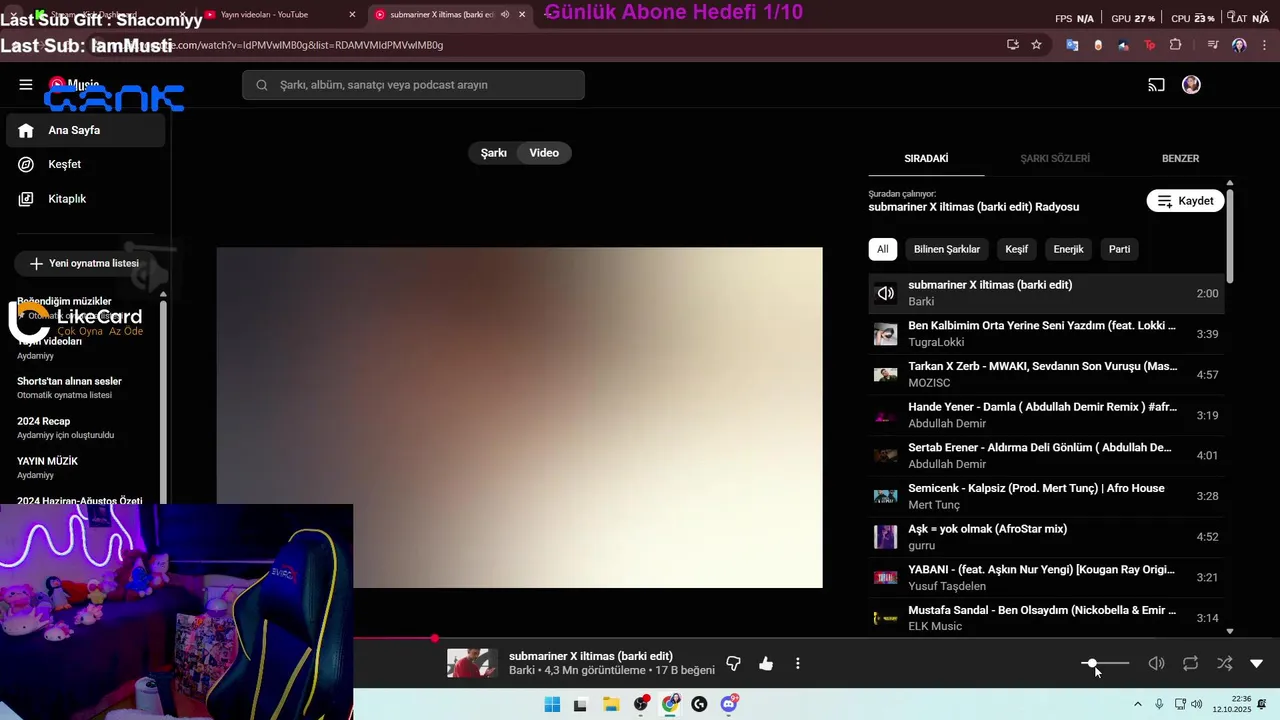The height and width of the screenshot is (720, 1280).
Task: Click the blurred video player area
Action: [x=520, y=418]
